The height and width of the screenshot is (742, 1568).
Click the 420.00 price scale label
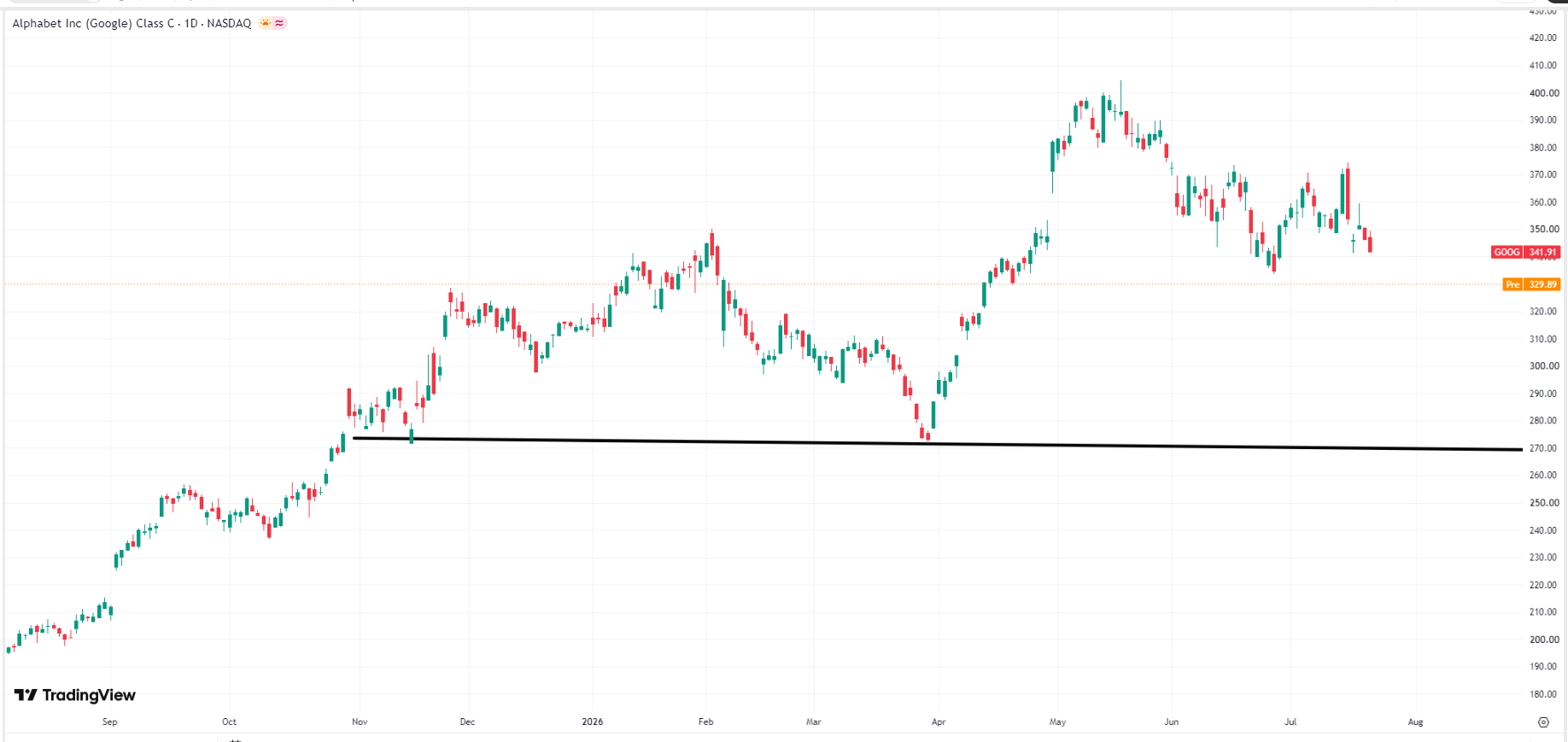coord(1544,38)
